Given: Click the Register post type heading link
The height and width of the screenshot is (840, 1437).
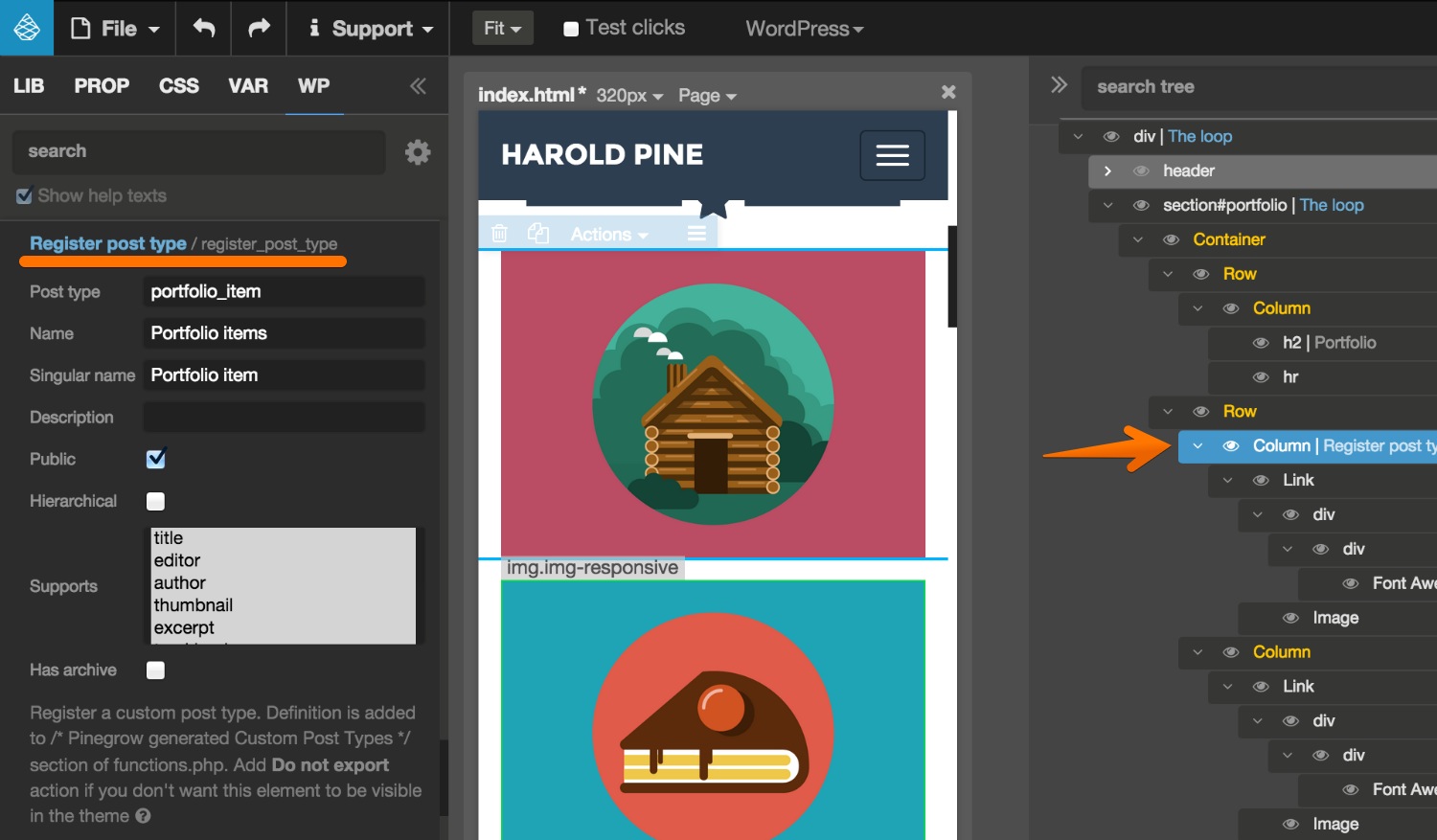Looking at the screenshot, I should (108, 243).
